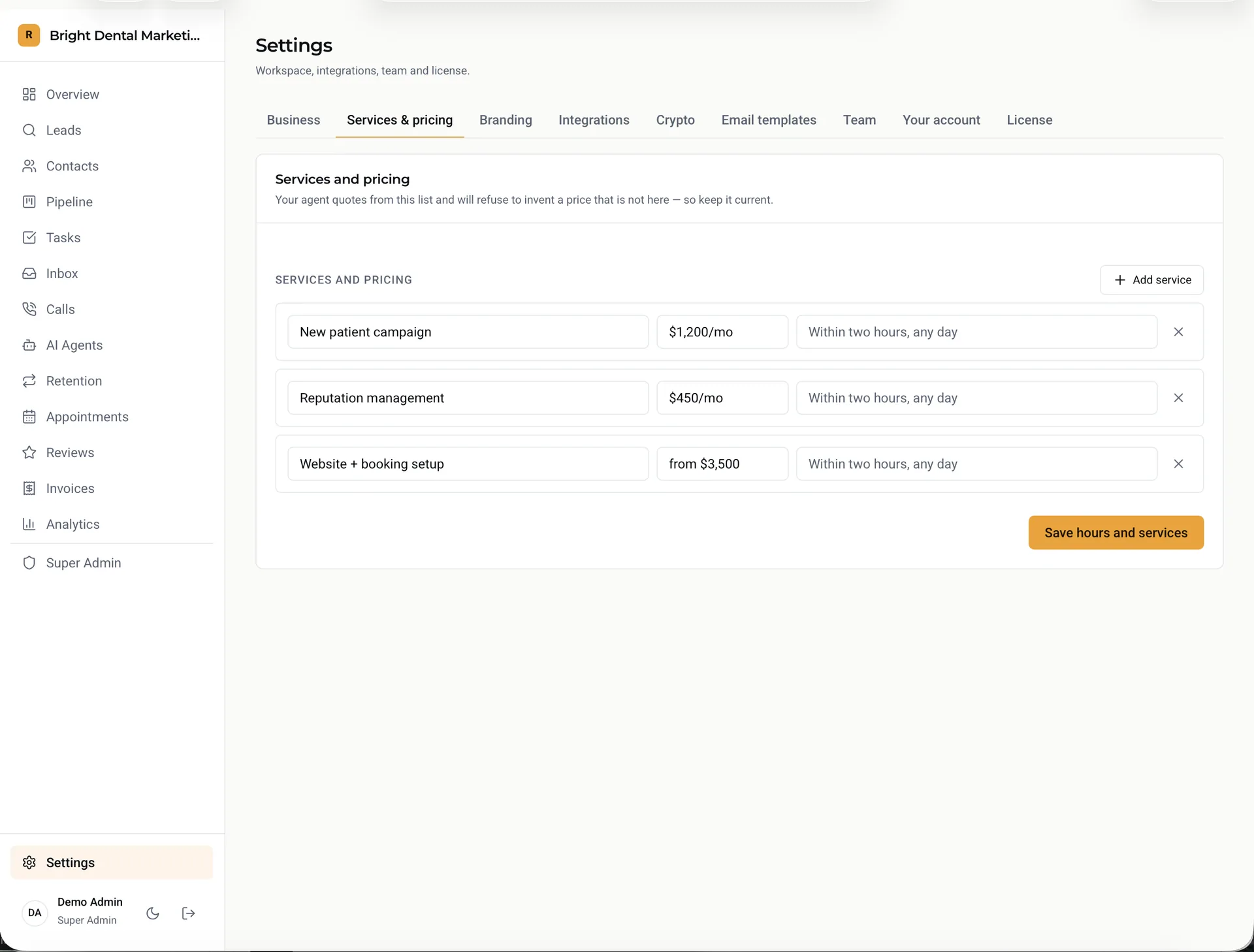Viewport: 1254px width, 952px height.
Task: Open the Appointments calendar icon
Action: point(29,417)
